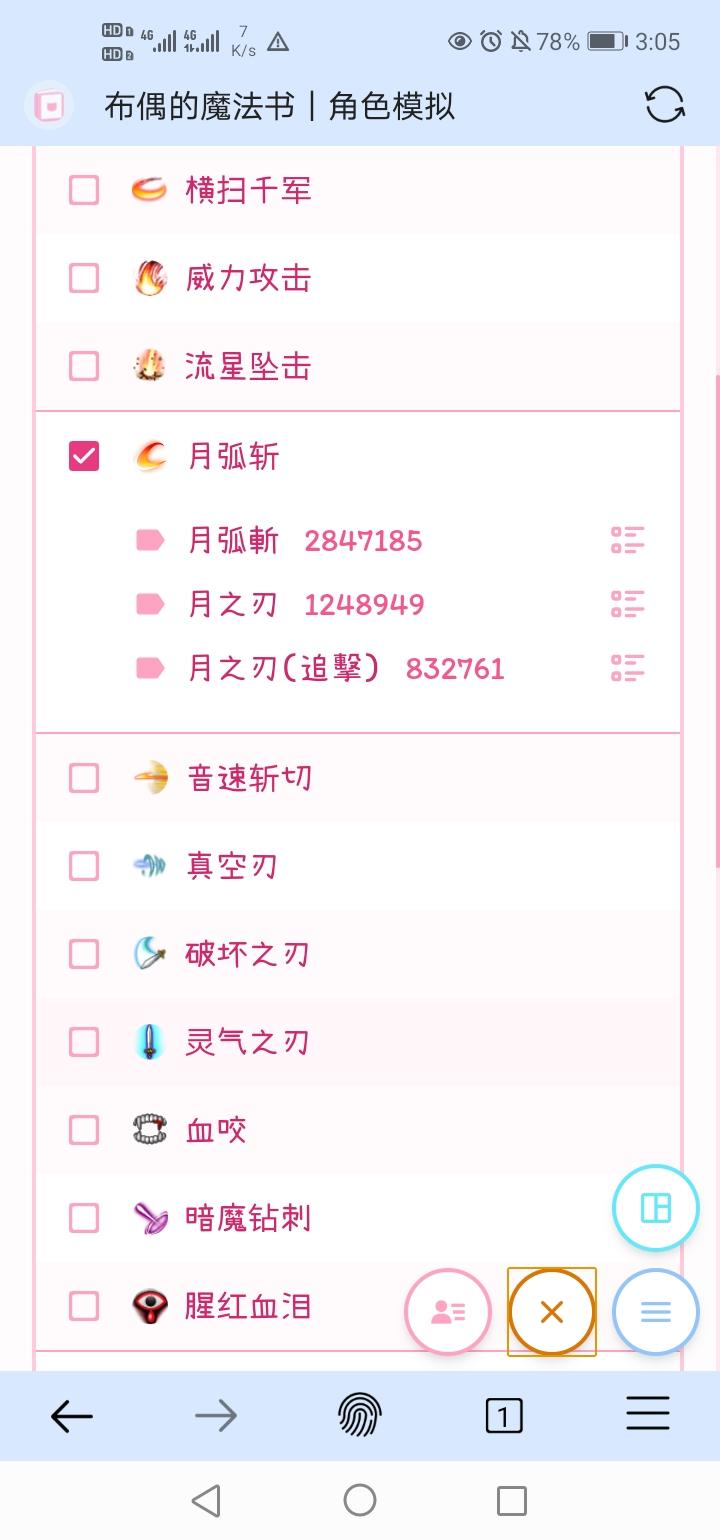
Task: Open detail list icon for 月之刃(追擊) 832761
Action: point(627,668)
